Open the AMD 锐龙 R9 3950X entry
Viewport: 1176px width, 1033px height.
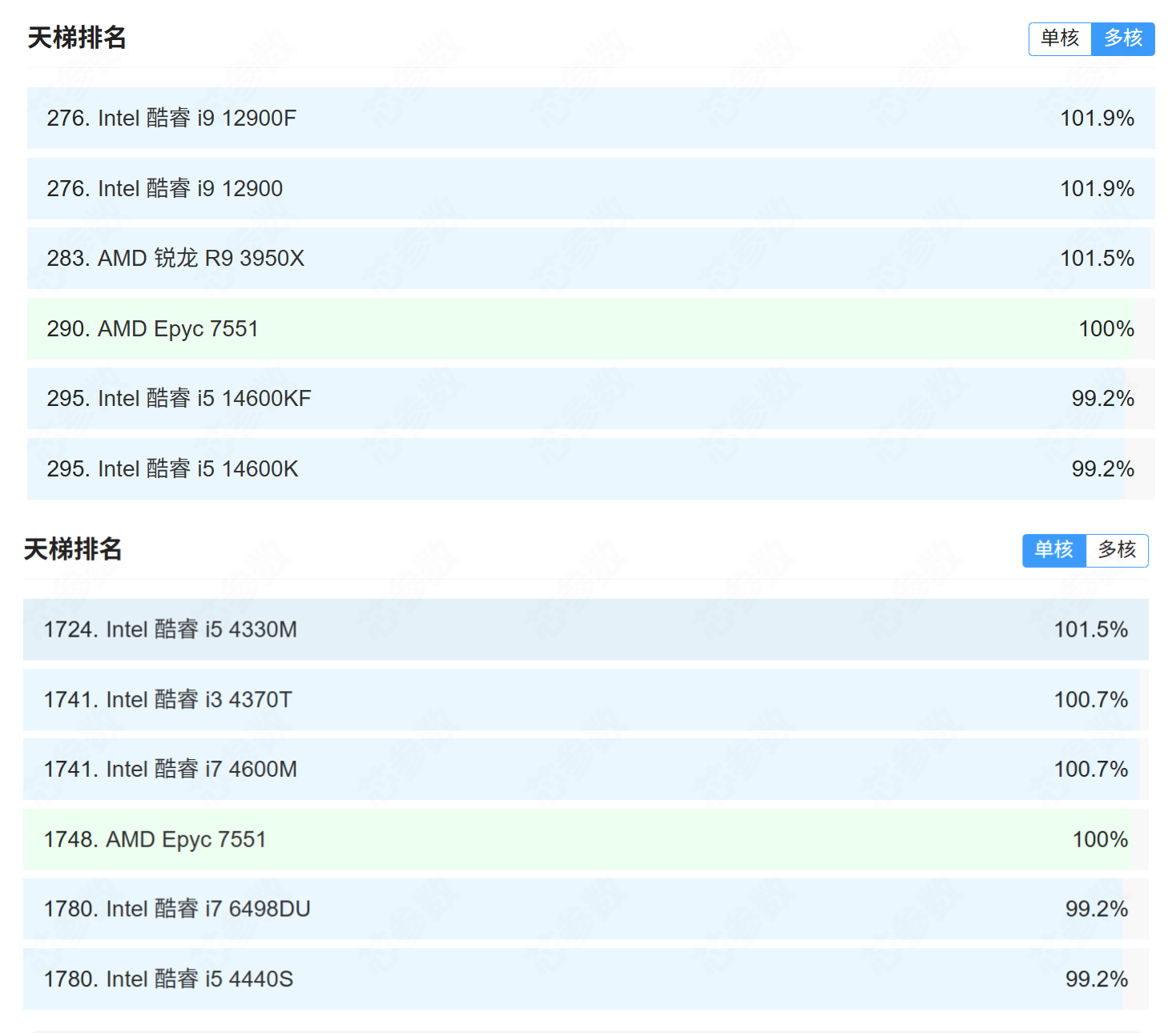pyautogui.click(x=175, y=259)
